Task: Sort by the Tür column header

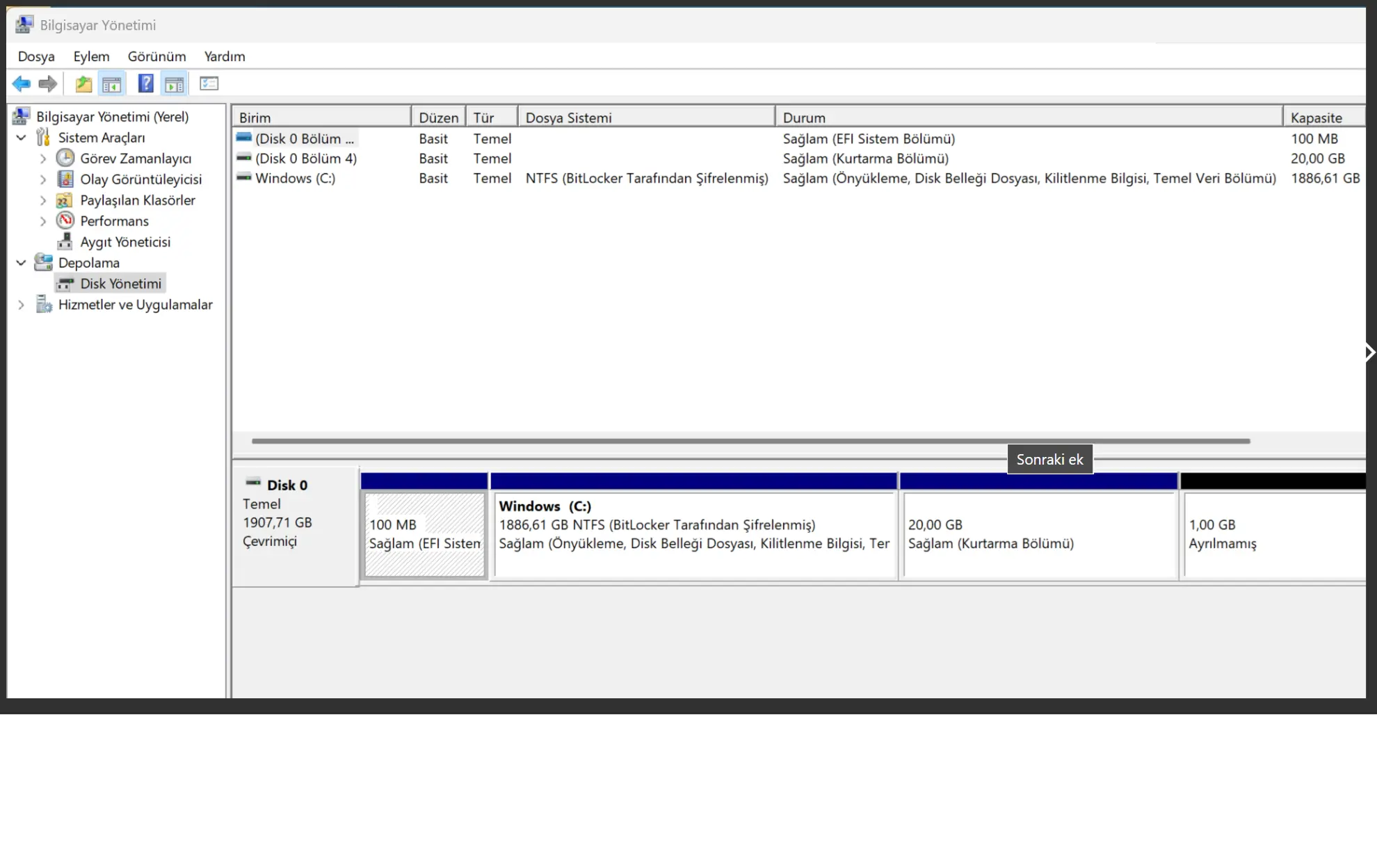Action: click(492, 118)
